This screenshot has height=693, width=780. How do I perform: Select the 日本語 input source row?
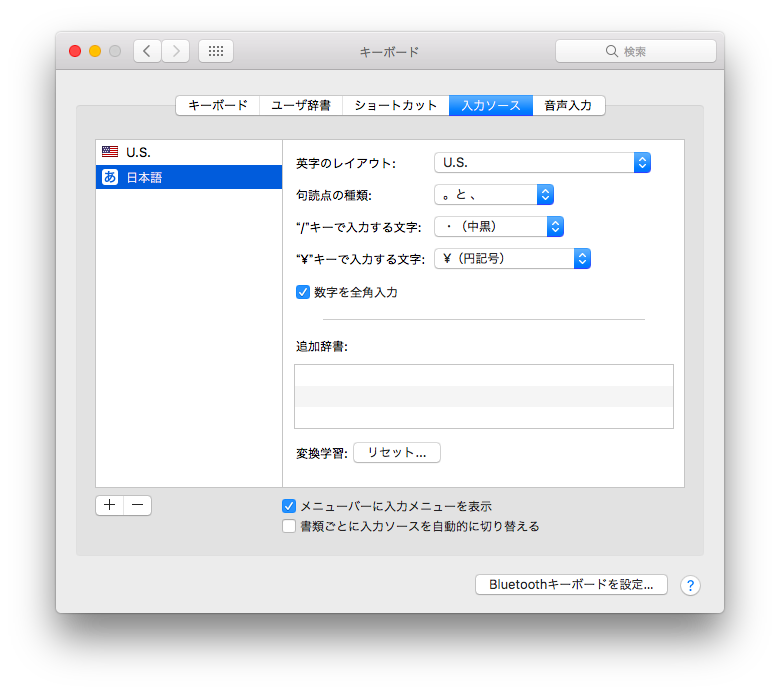[x=189, y=177]
